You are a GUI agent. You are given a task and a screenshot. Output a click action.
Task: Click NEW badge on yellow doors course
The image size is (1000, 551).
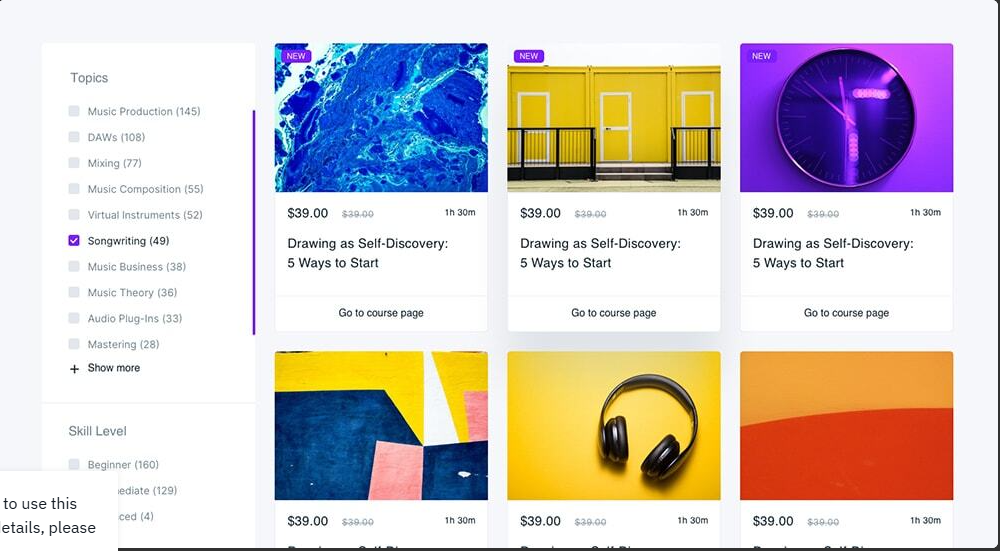click(529, 56)
